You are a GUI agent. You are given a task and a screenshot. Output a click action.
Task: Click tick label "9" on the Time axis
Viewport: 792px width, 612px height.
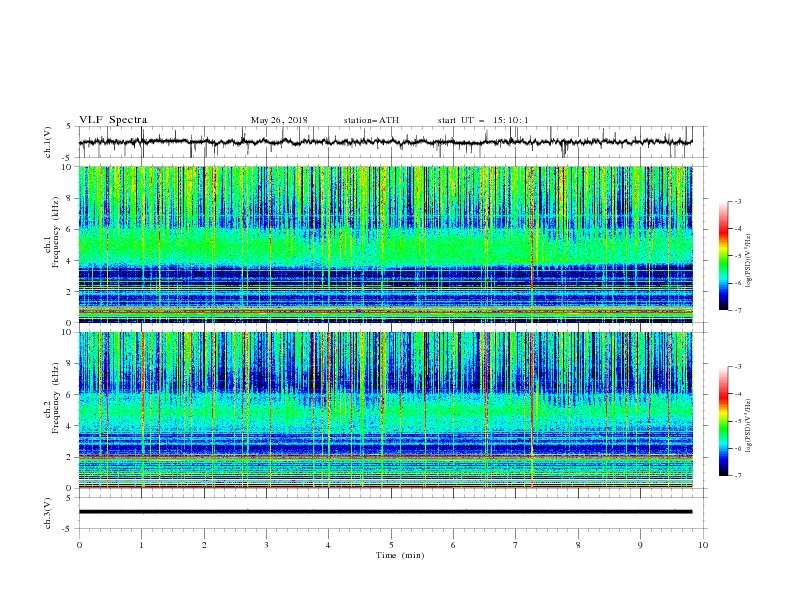coord(640,545)
